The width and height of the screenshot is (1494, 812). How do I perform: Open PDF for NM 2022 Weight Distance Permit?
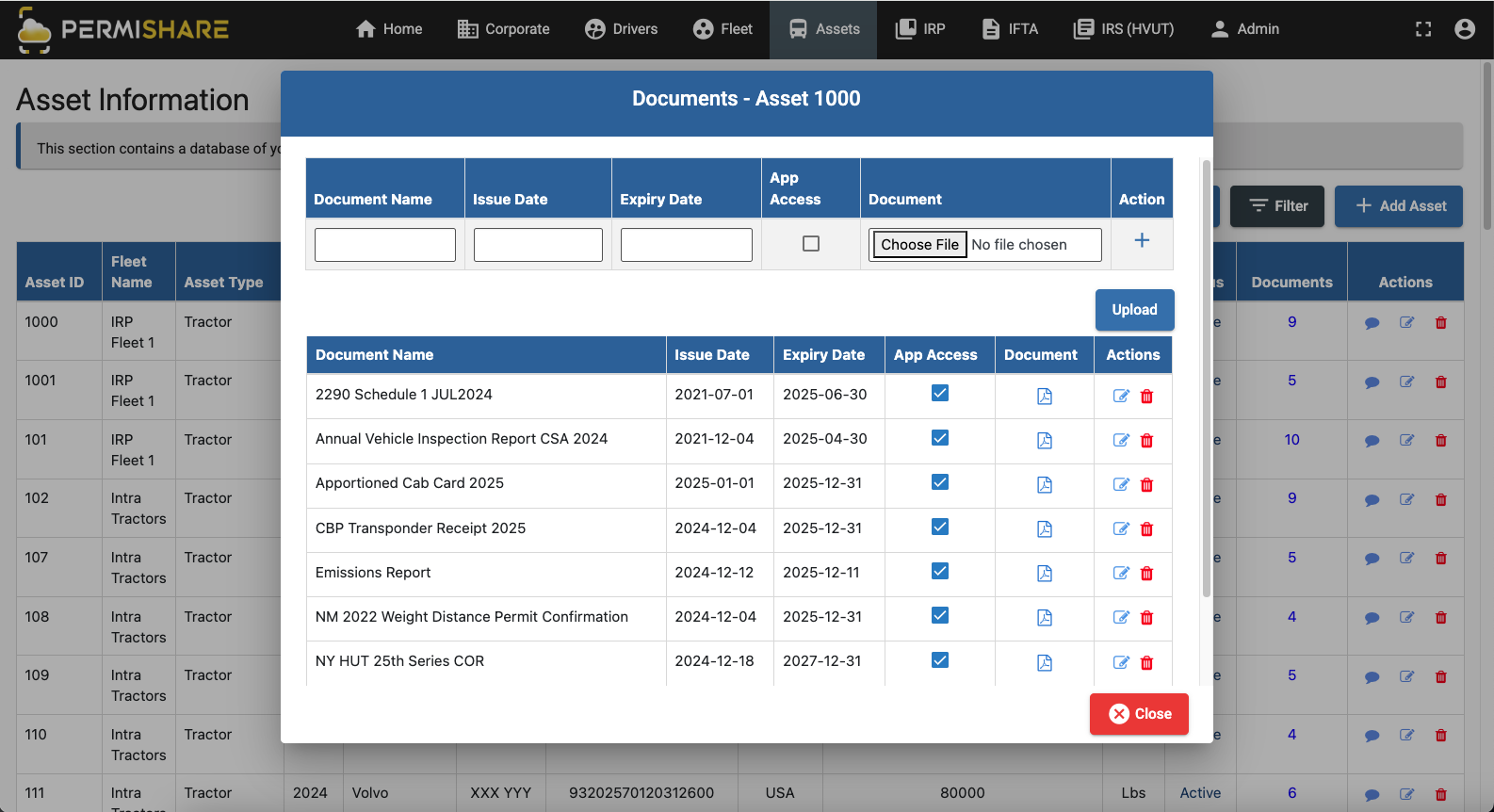[x=1044, y=618]
